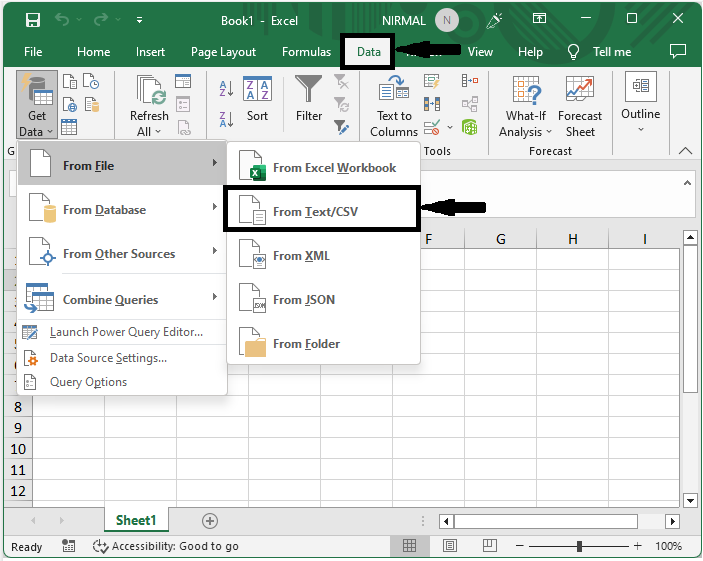Click the Comments speech bubble icon

[x=677, y=51]
